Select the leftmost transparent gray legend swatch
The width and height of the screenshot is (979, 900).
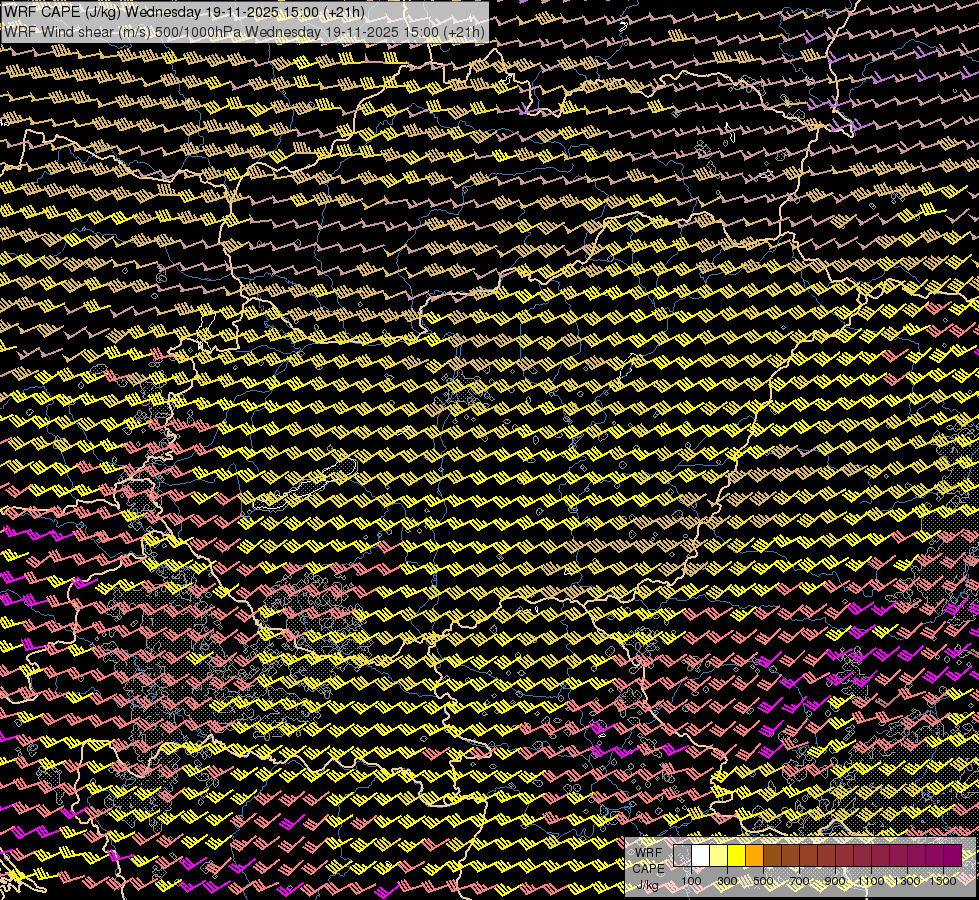point(683,855)
